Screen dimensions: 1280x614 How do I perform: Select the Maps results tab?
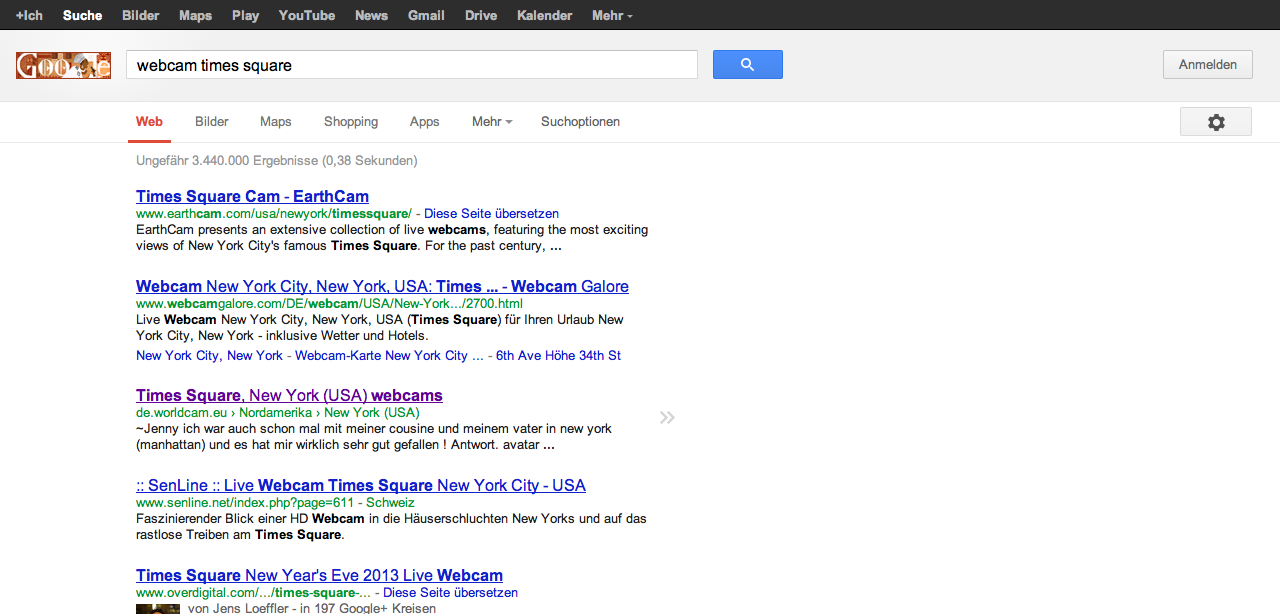coord(276,122)
